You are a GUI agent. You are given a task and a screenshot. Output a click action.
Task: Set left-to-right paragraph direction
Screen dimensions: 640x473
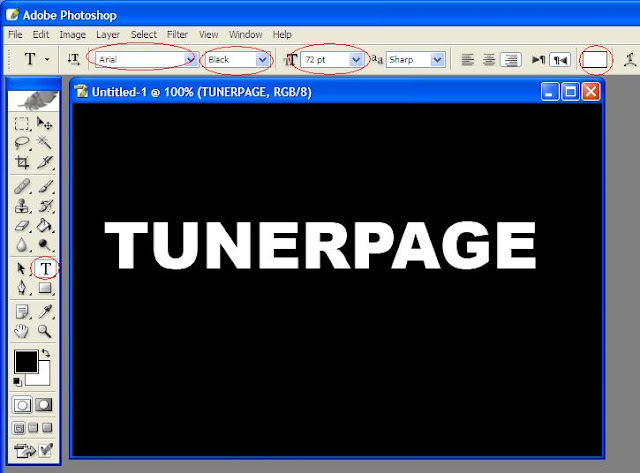(x=538, y=60)
